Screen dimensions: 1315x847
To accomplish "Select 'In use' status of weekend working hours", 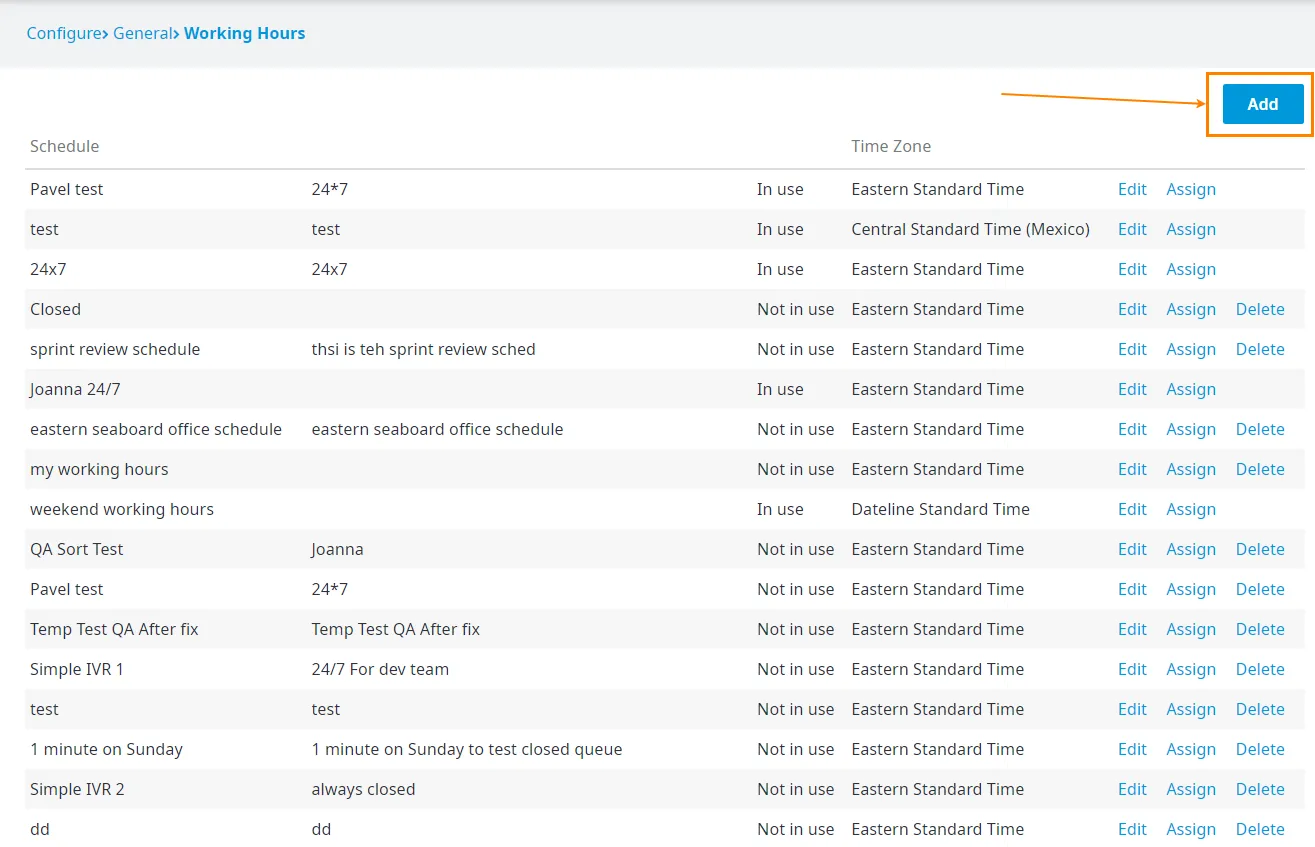I will (x=780, y=509).
